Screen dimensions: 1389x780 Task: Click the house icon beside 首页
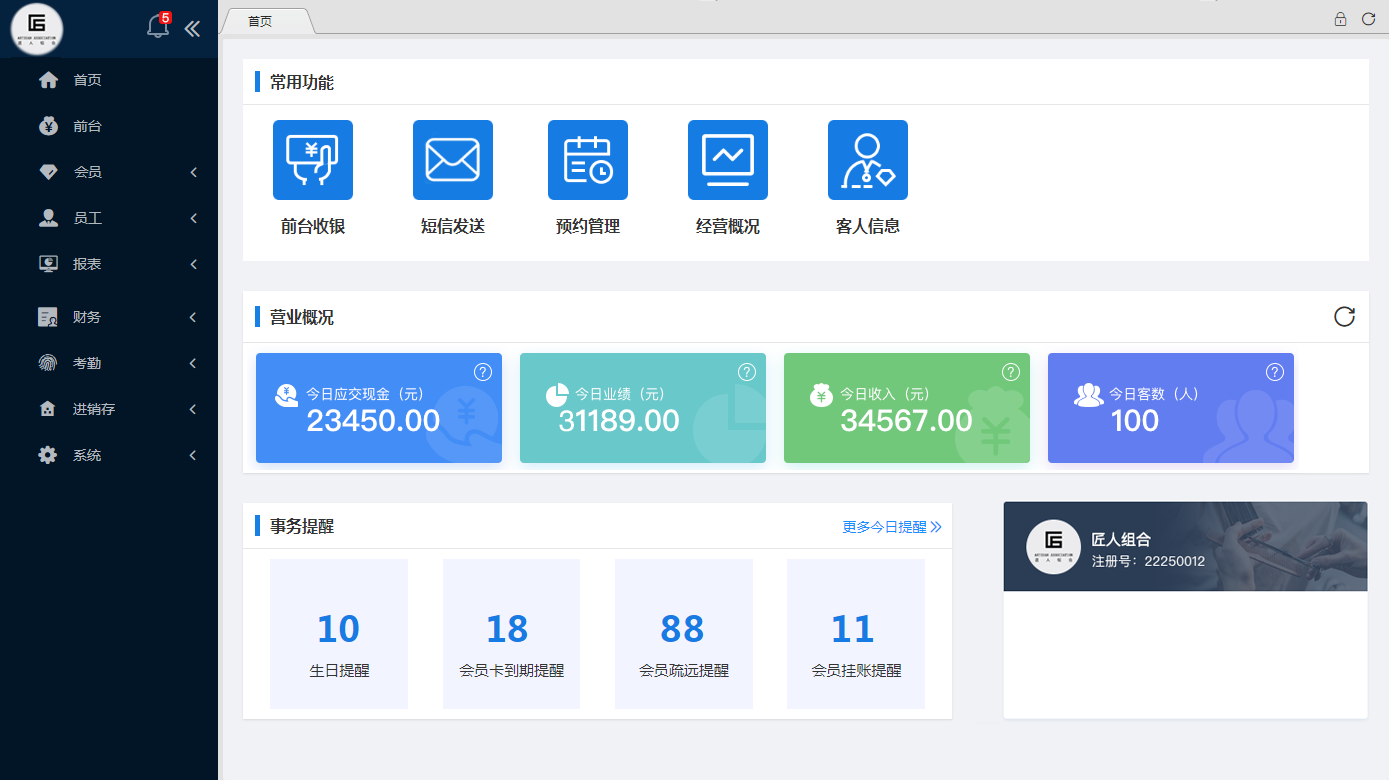click(x=48, y=80)
